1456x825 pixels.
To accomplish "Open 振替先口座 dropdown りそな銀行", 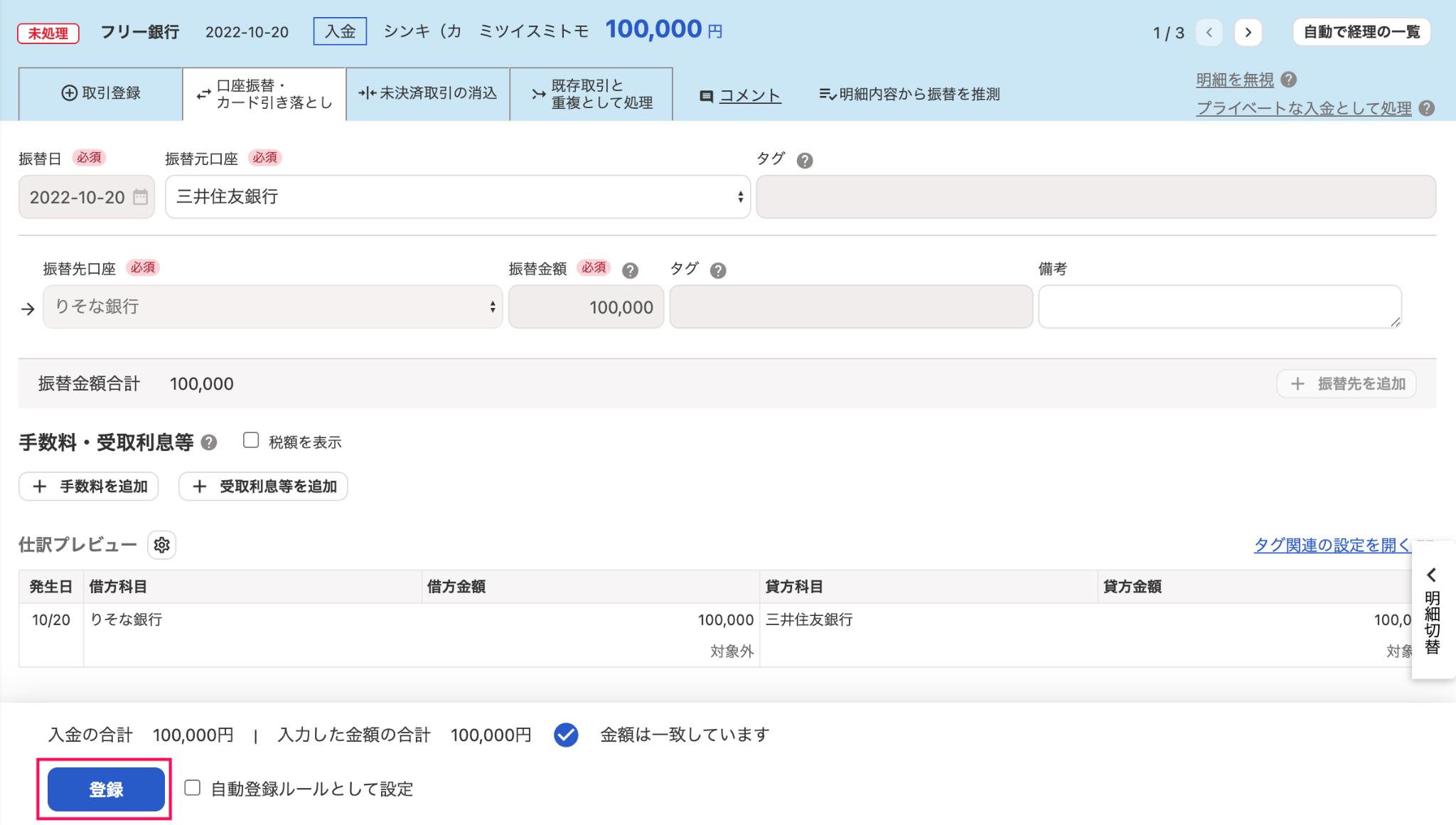I will [273, 307].
